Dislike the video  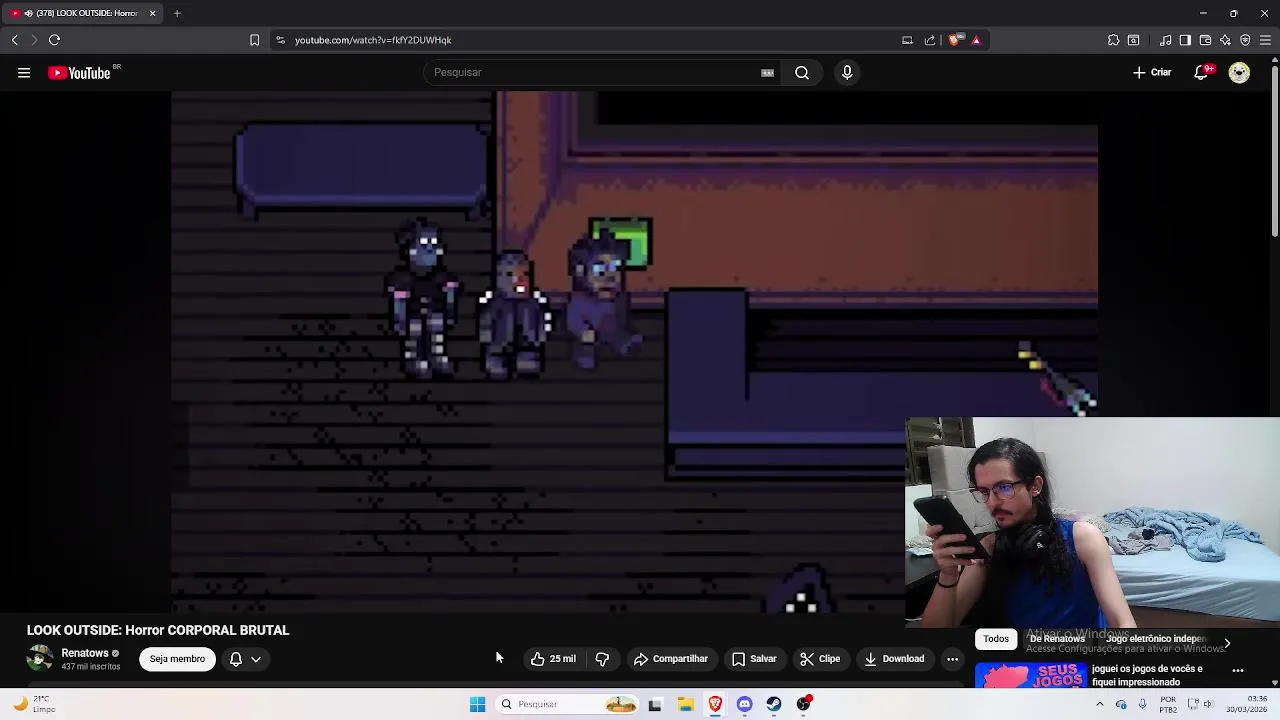pyautogui.click(x=602, y=659)
